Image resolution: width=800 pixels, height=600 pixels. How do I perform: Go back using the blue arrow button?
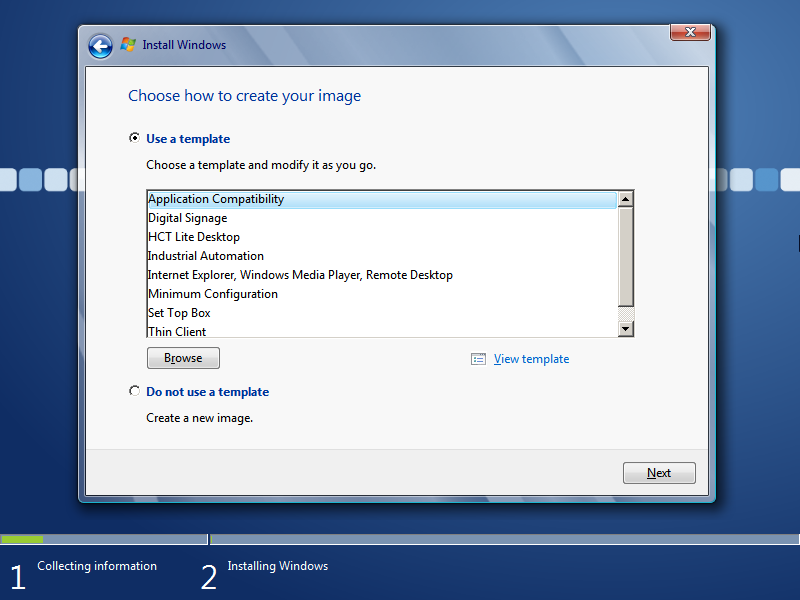pyautogui.click(x=100, y=46)
